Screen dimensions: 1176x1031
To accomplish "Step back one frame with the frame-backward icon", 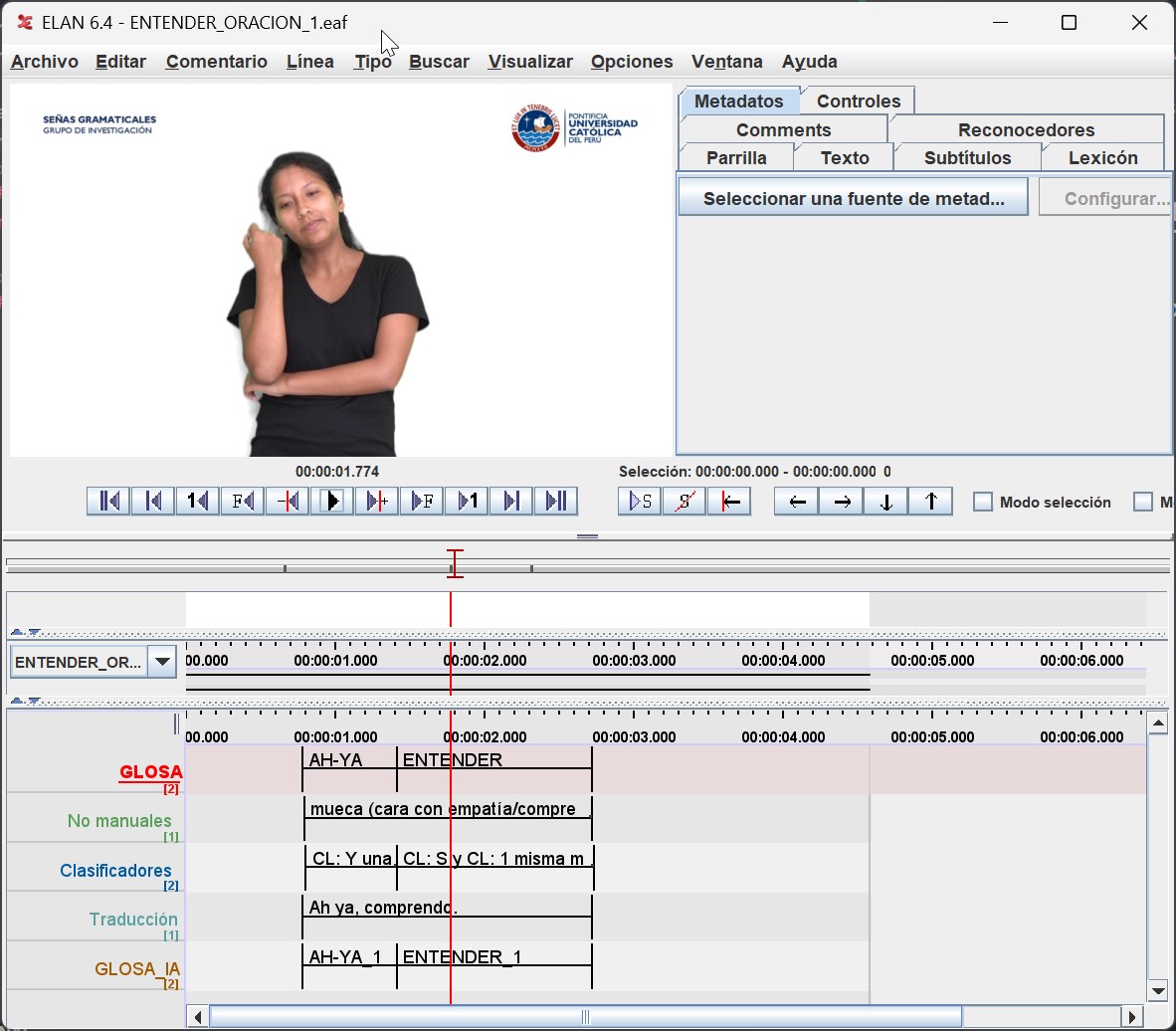I will tap(242, 501).
